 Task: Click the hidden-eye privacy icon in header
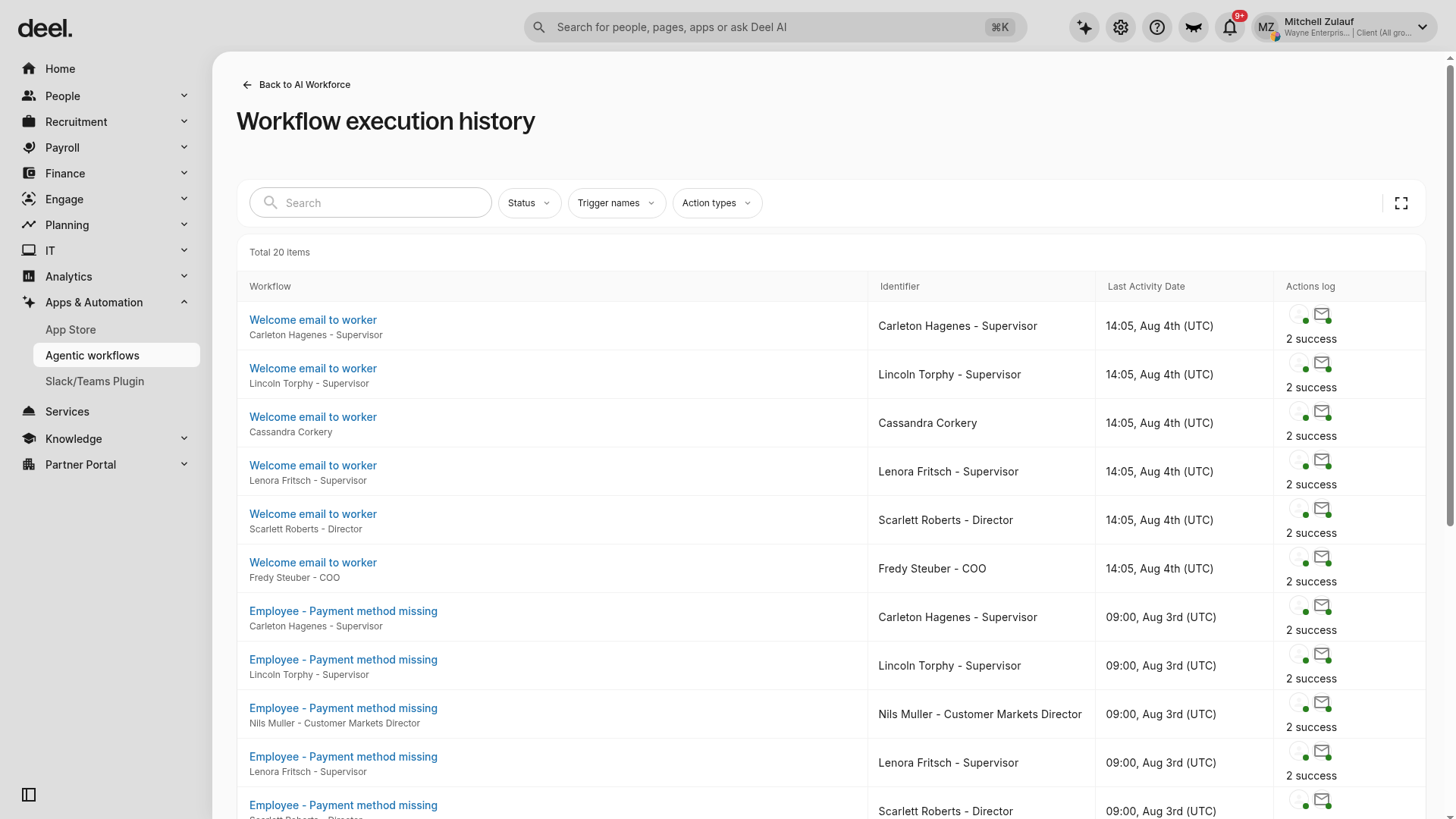click(1194, 27)
